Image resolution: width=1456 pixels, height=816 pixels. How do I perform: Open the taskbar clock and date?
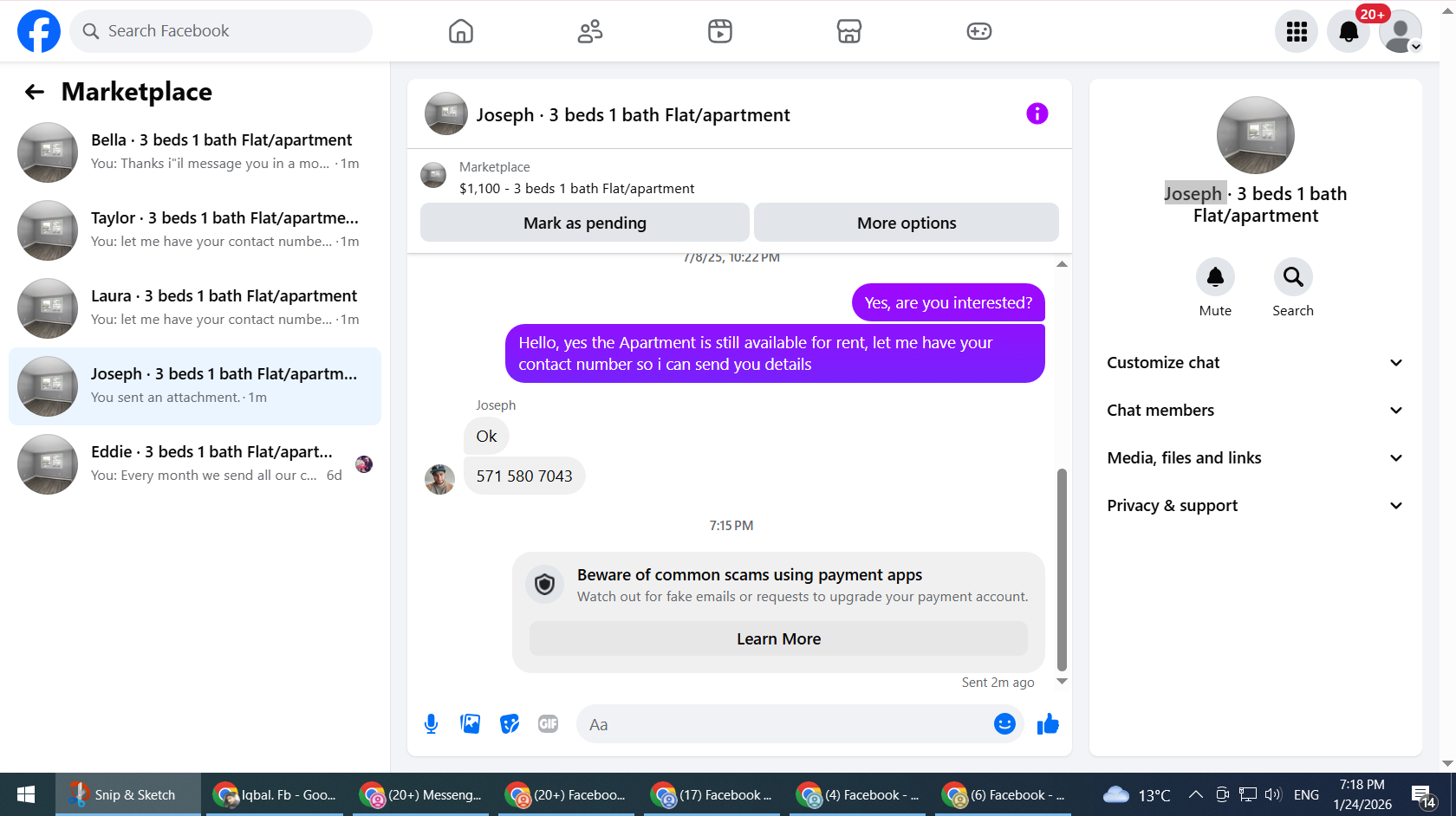click(x=1362, y=794)
